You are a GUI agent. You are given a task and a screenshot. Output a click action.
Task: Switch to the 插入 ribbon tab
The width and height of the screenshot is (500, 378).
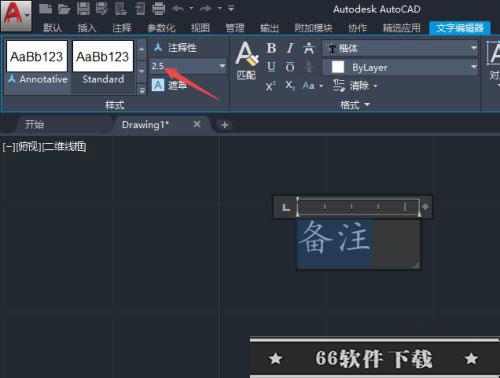(87, 28)
